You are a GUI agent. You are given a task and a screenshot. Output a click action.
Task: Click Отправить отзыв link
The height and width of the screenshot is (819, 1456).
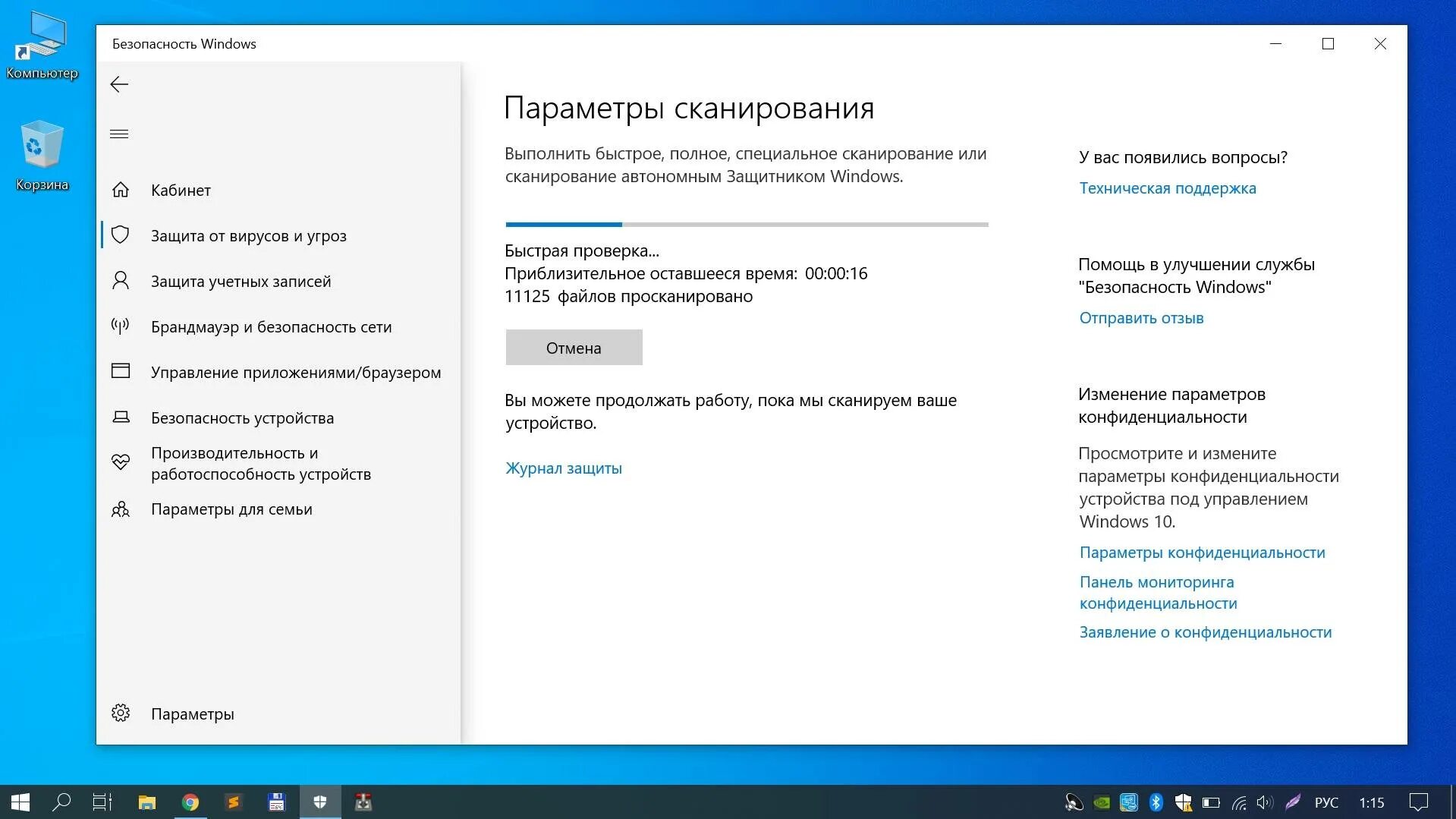coord(1141,318)
